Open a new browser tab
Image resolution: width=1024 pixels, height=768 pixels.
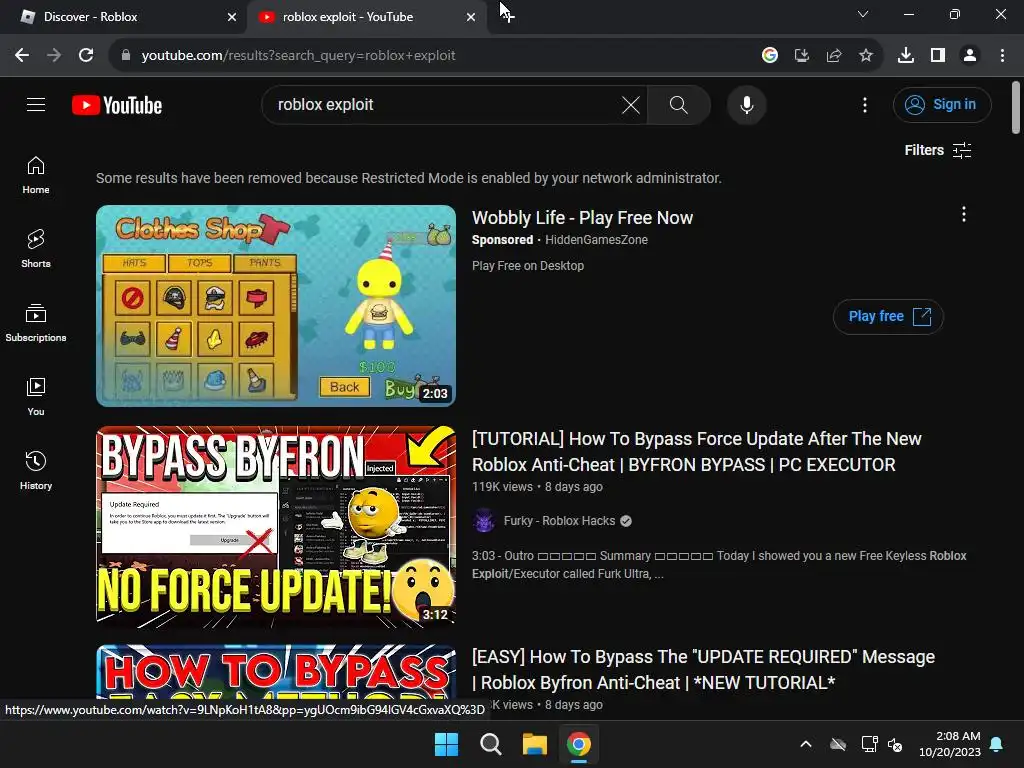point(507,15)
